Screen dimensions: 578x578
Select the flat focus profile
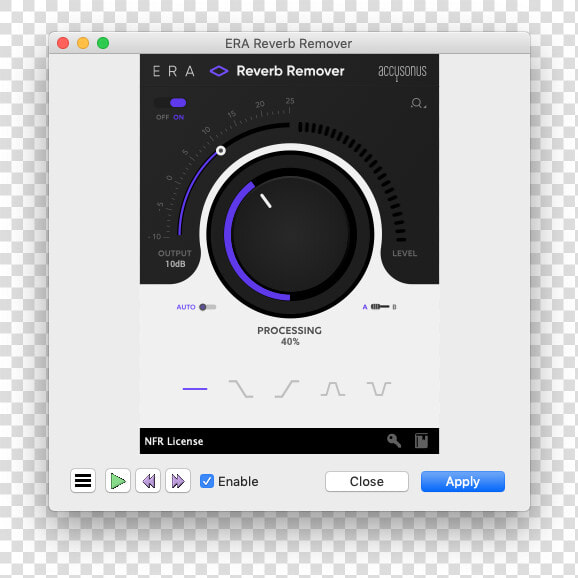pyautogui.click(x=195, y=389)
